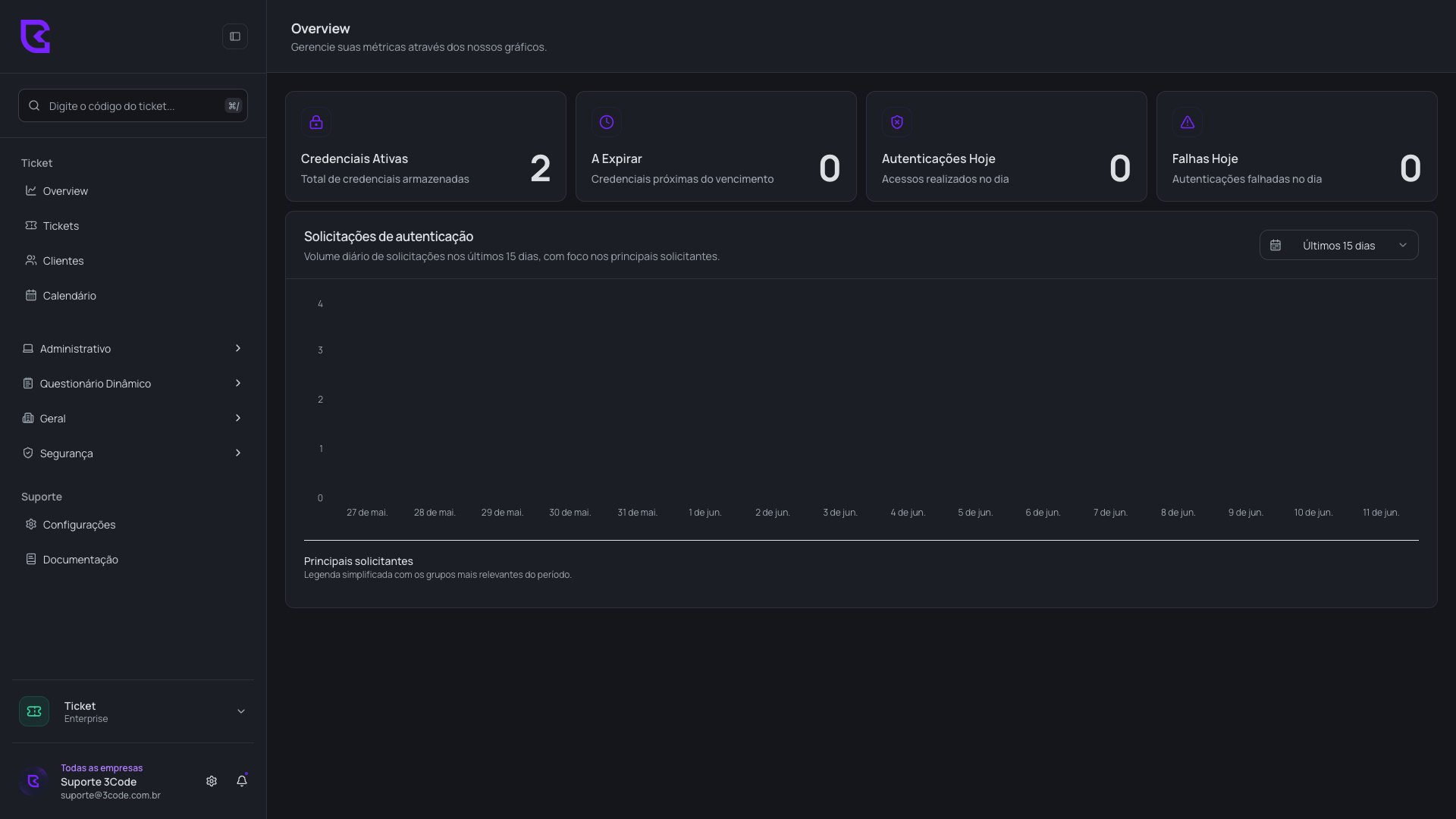Click the Configurações gear icon
Viewport: 1456px width, 819px height.
(x=31, y=524)
